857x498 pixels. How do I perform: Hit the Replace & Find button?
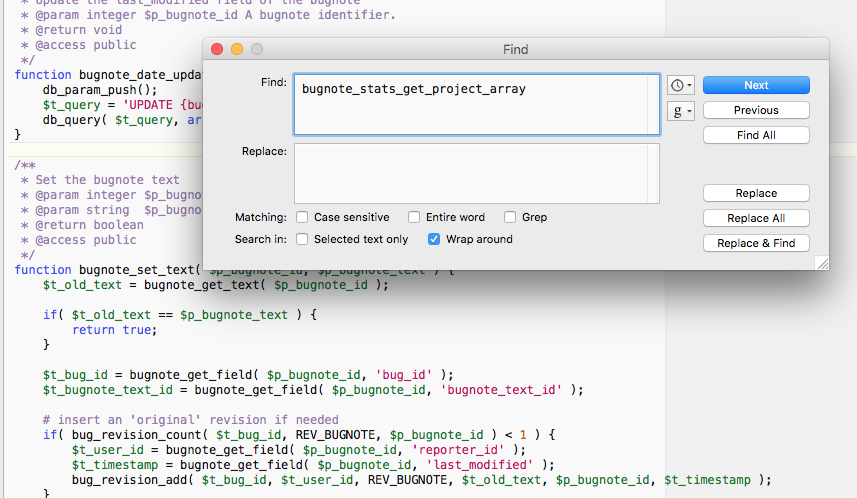click(756, 243)
